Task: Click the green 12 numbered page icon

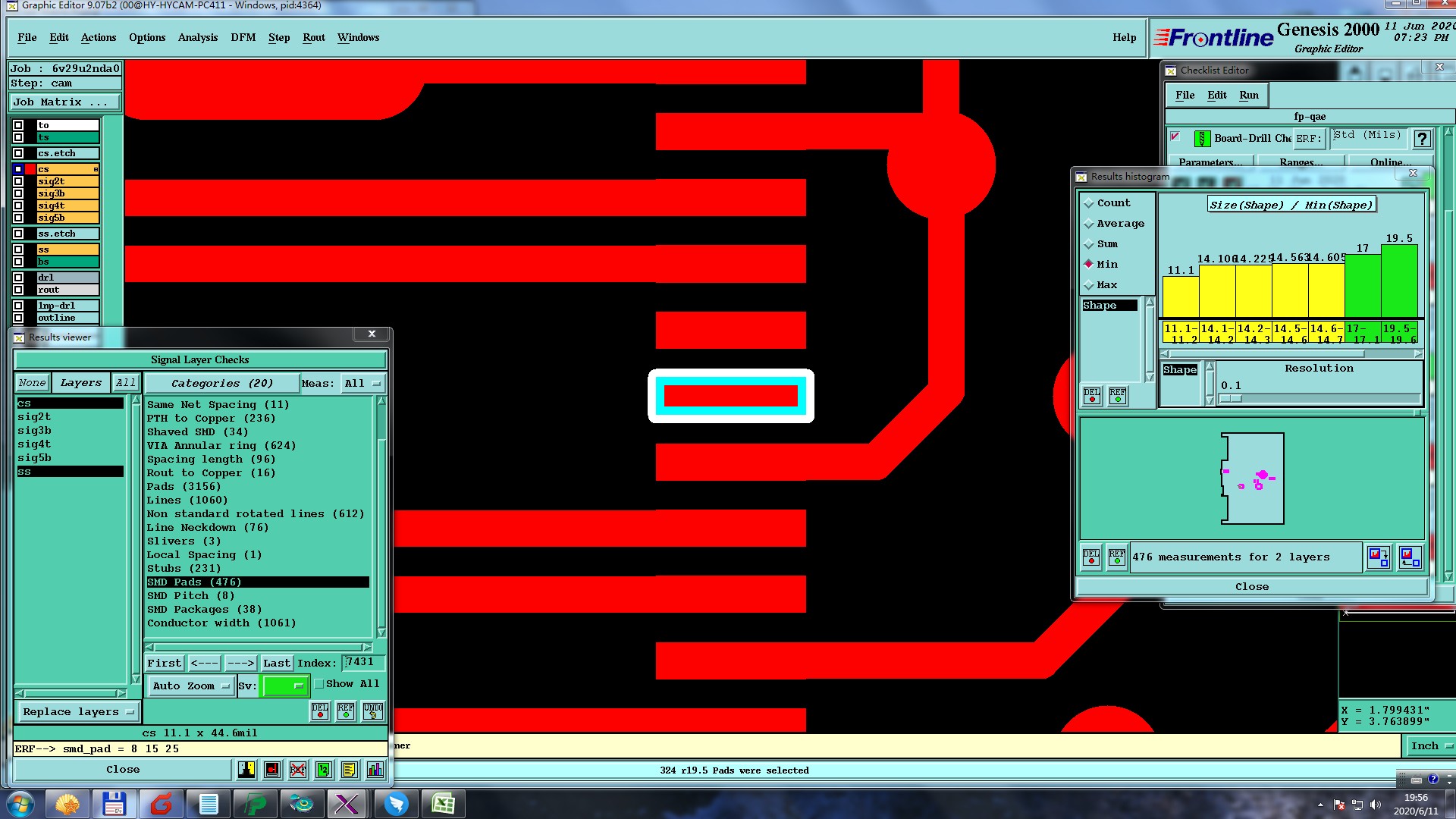Action: tap(324, 770)
